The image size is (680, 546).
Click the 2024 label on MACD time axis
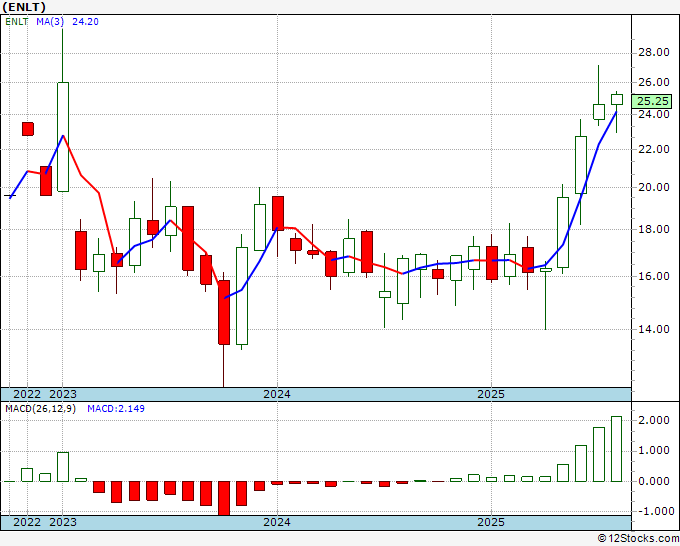277,522
